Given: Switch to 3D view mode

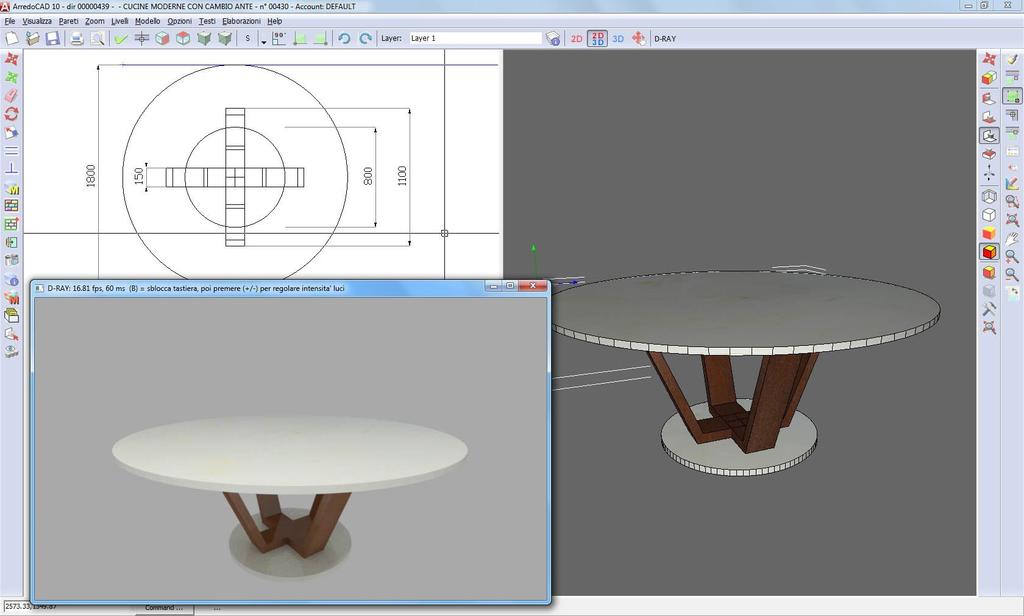Looking at the screenshot, I should [x=618, y=39].
